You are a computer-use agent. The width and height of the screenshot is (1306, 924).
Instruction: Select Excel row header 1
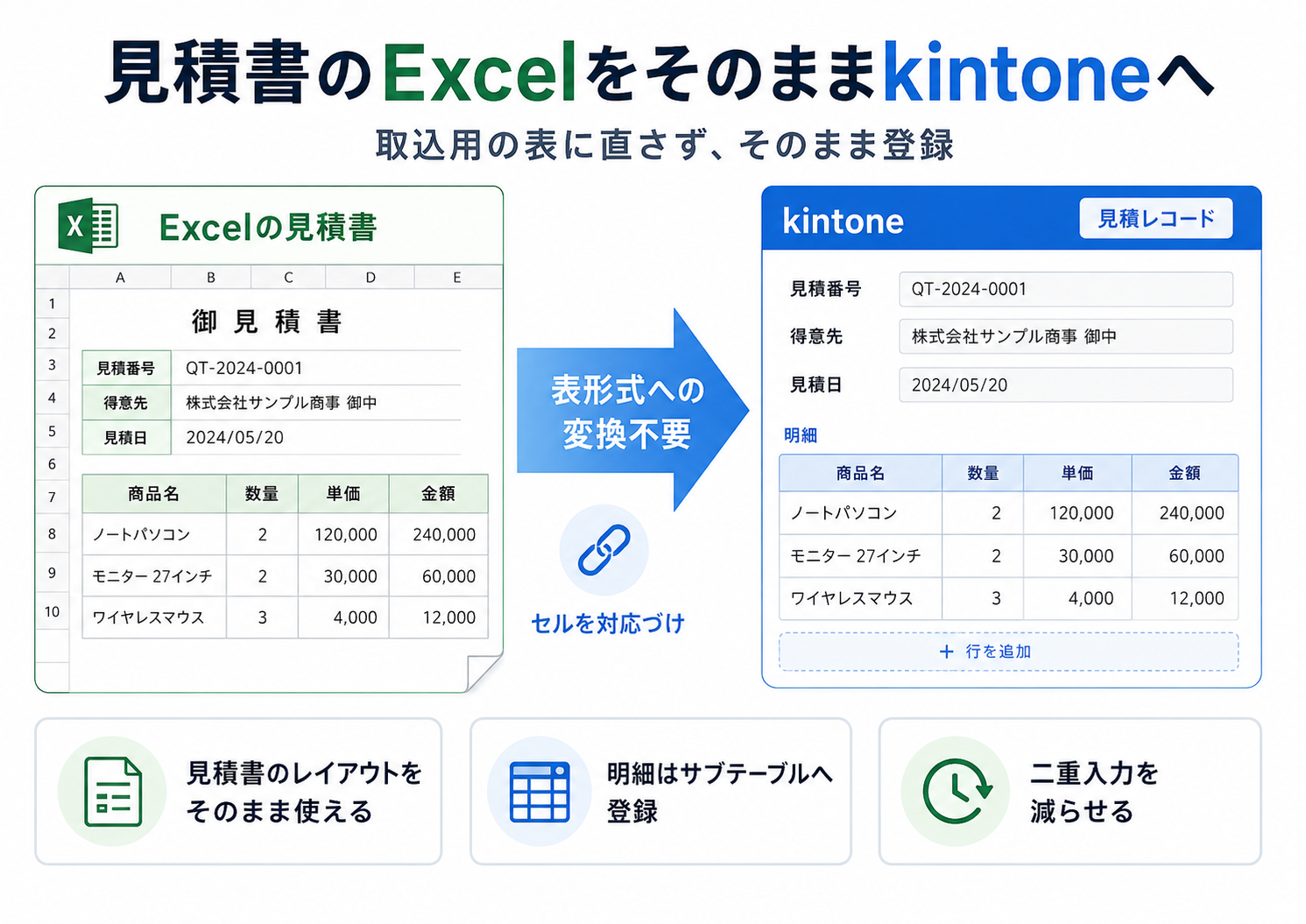[x=53, y=304]
